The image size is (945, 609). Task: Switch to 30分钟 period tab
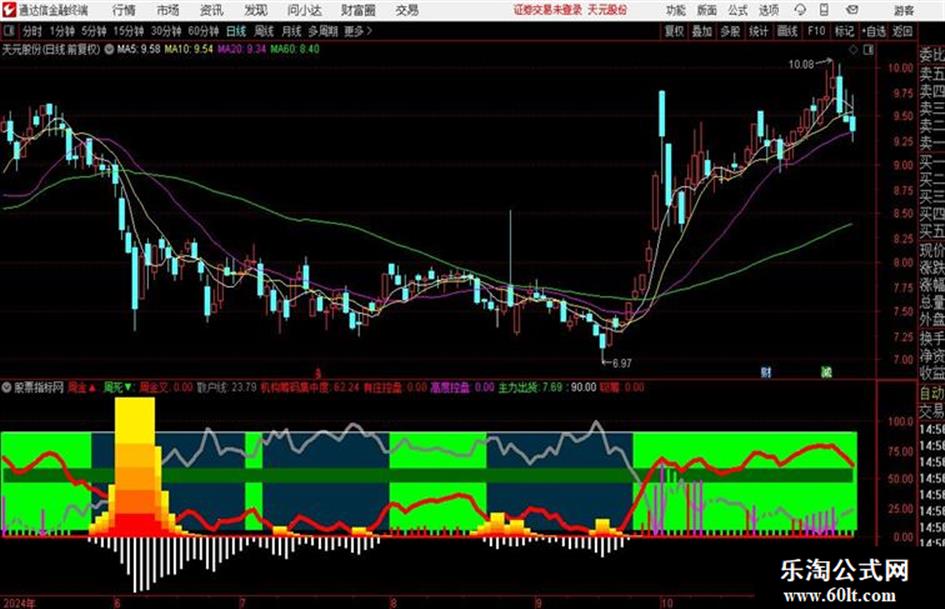[166, 31]
